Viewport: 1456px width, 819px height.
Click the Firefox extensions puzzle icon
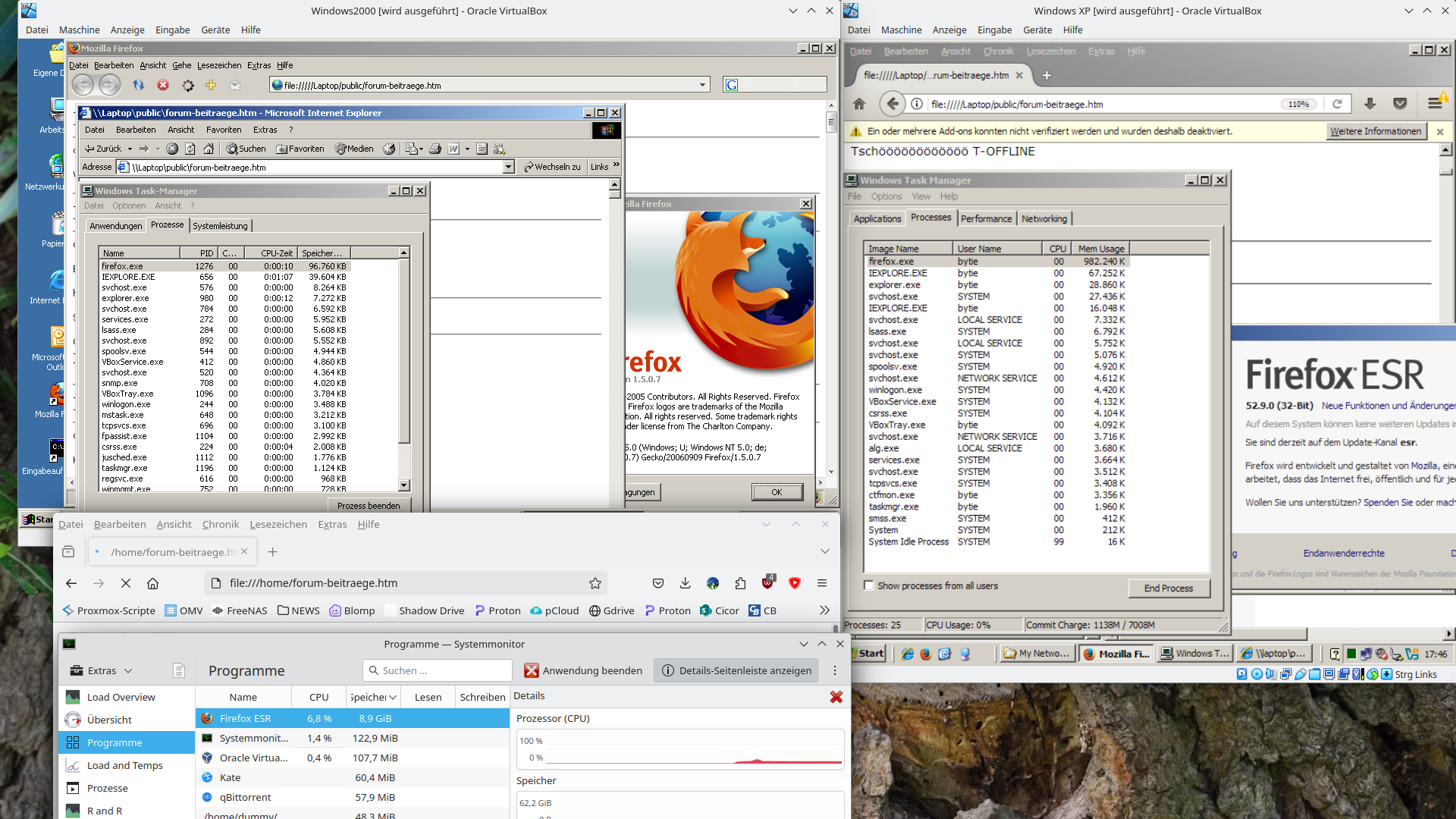(740, 583)
